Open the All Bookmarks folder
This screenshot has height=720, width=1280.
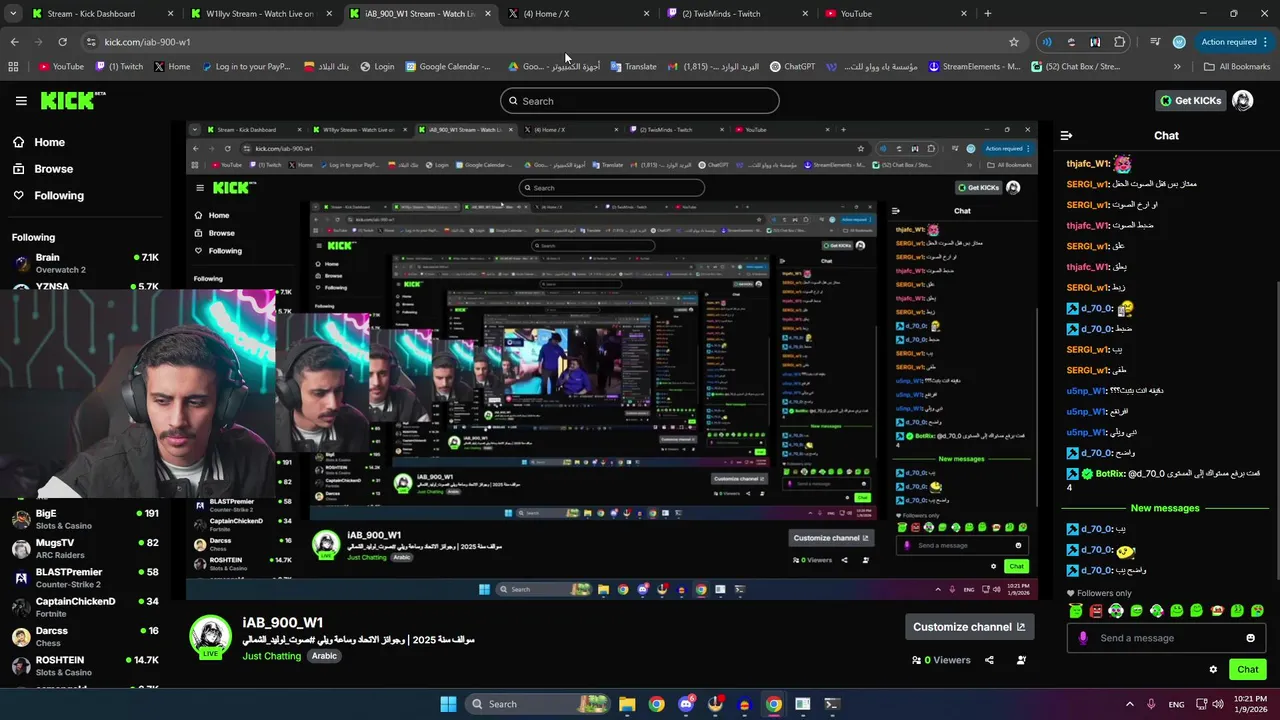pos(1237,67)
